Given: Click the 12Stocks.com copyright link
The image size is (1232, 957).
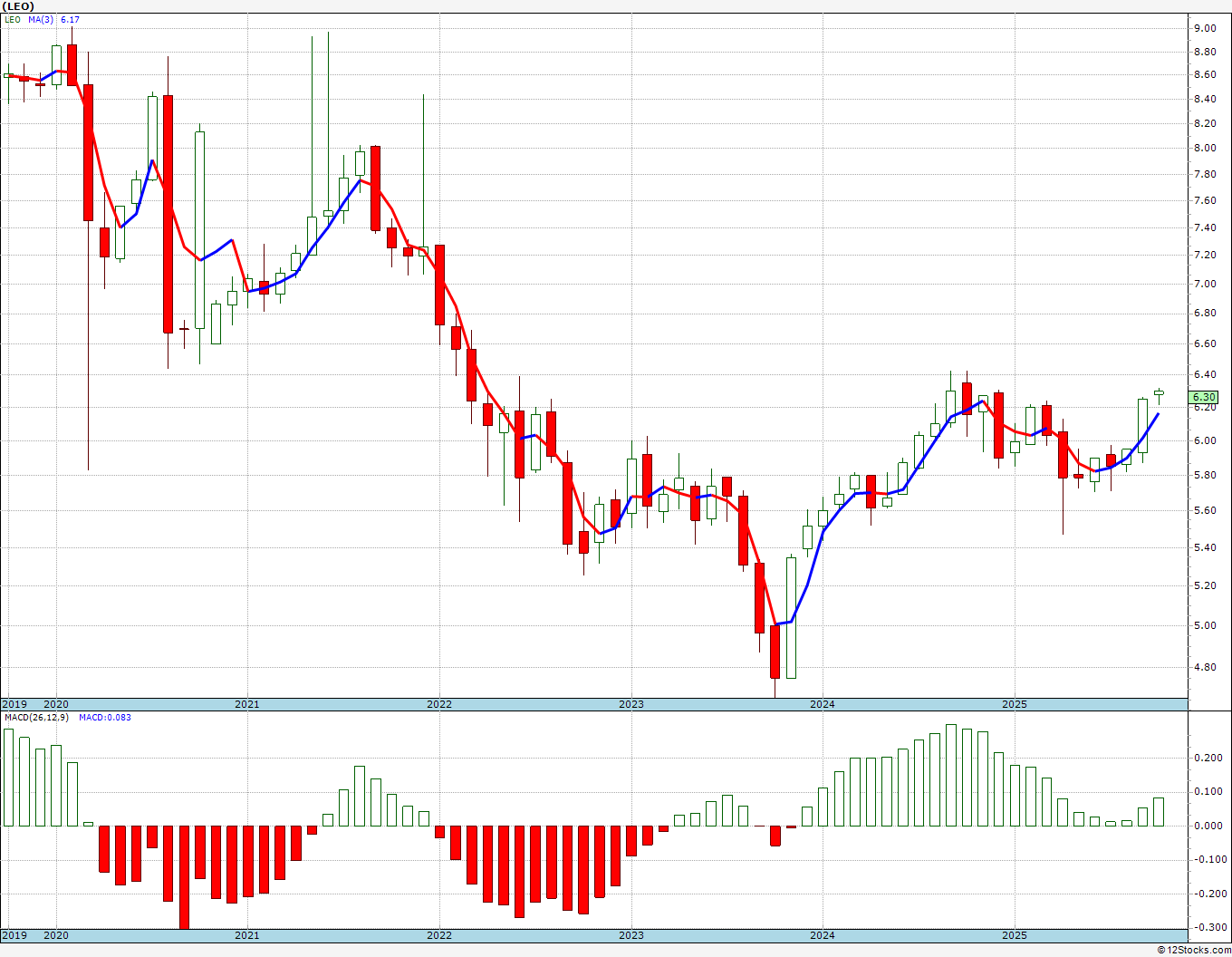Looking at the screenshot, I should pos(1193,950).
